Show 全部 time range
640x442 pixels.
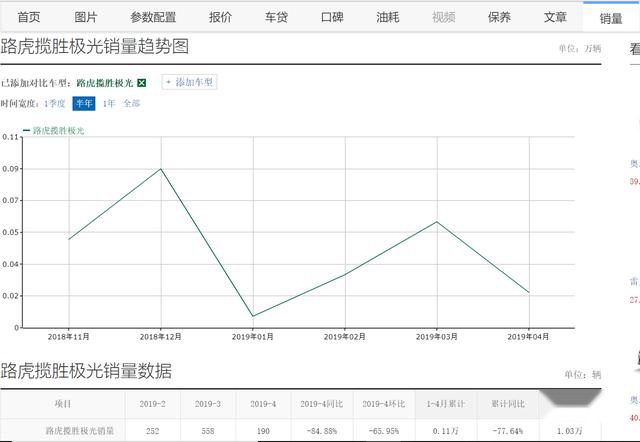(132, 103)
